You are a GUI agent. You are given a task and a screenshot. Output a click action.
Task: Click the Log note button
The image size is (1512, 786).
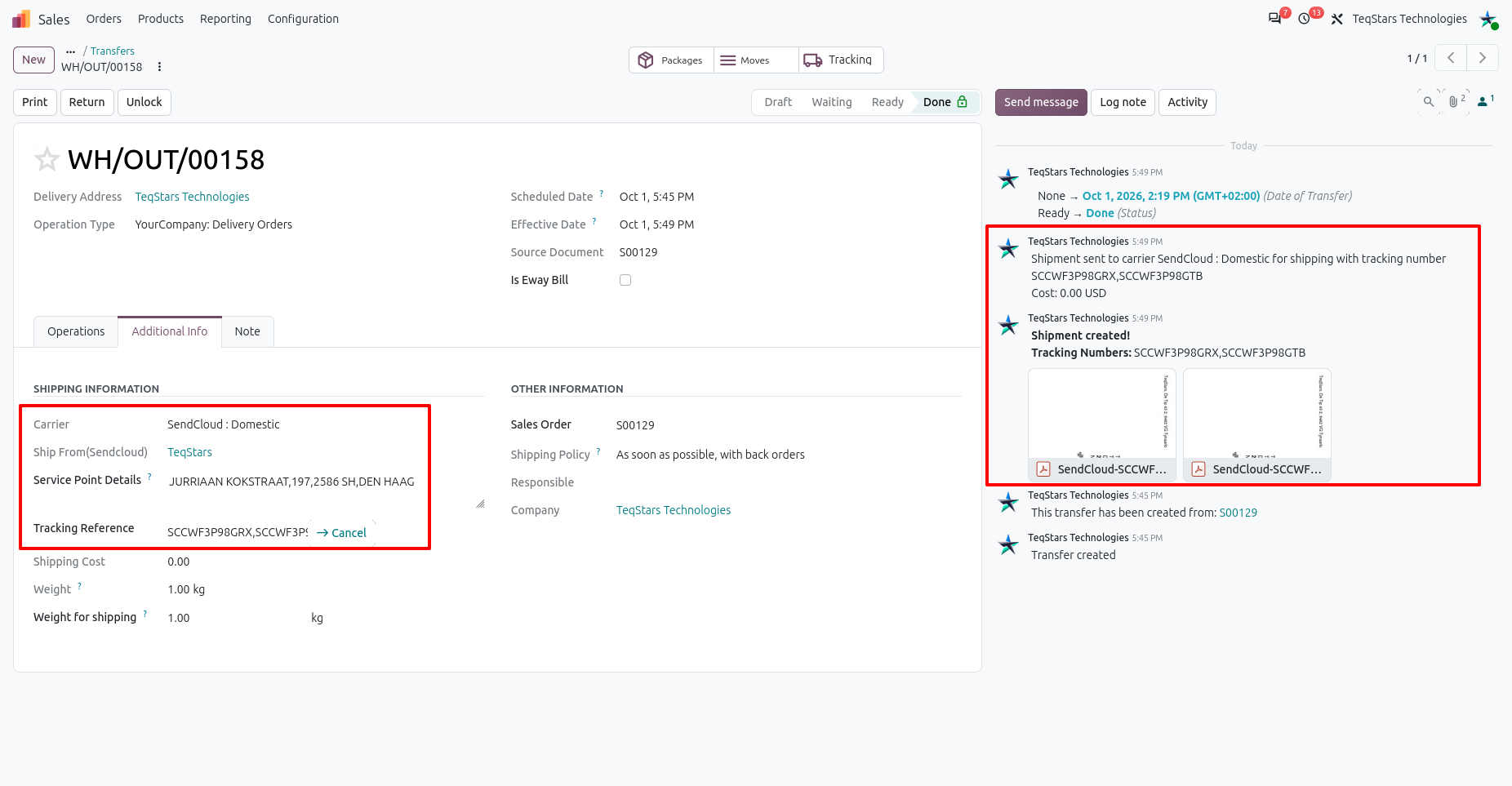[x=1123, y=102]
